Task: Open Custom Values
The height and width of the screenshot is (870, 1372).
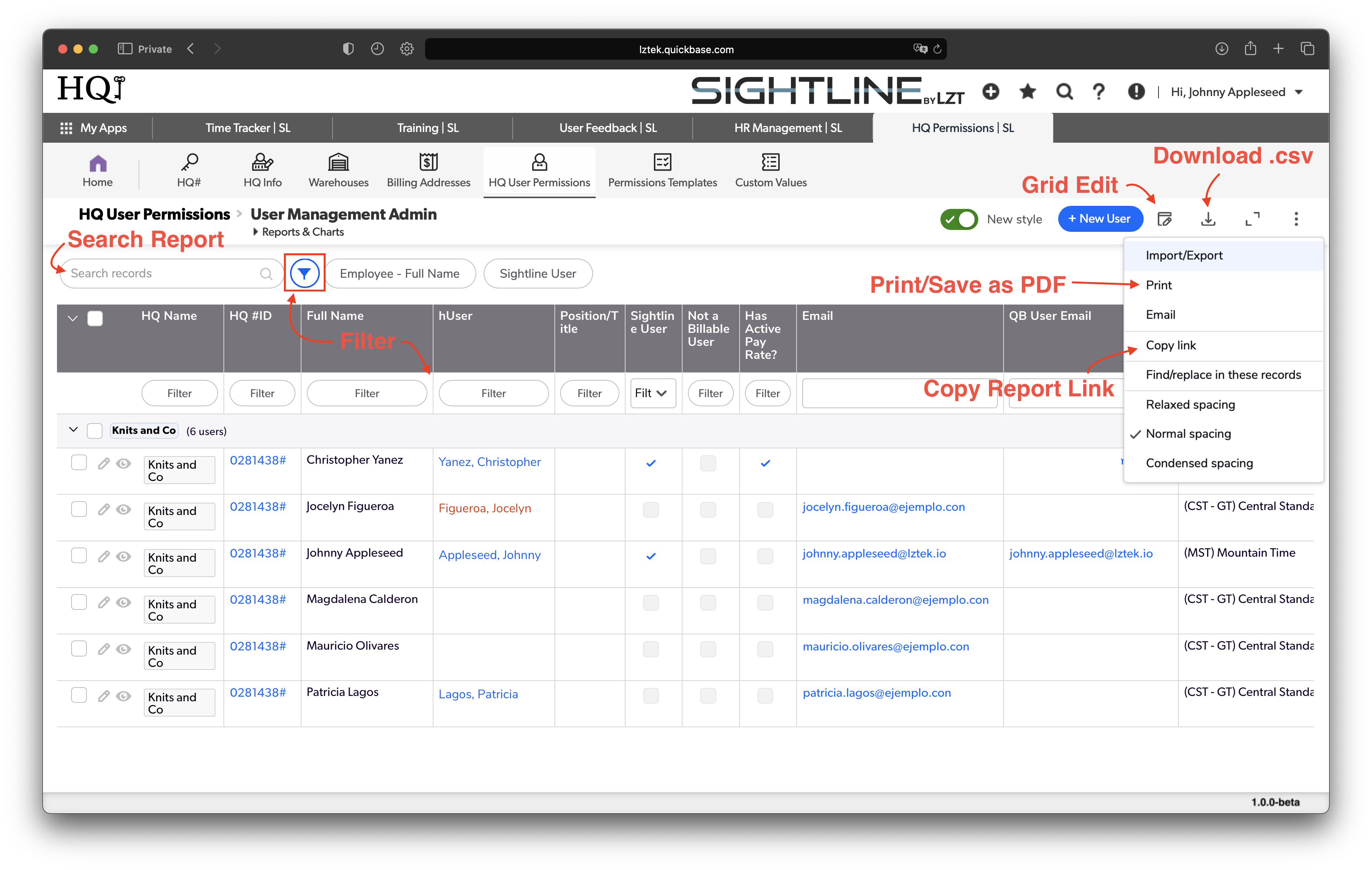Action: coord(771,170)
